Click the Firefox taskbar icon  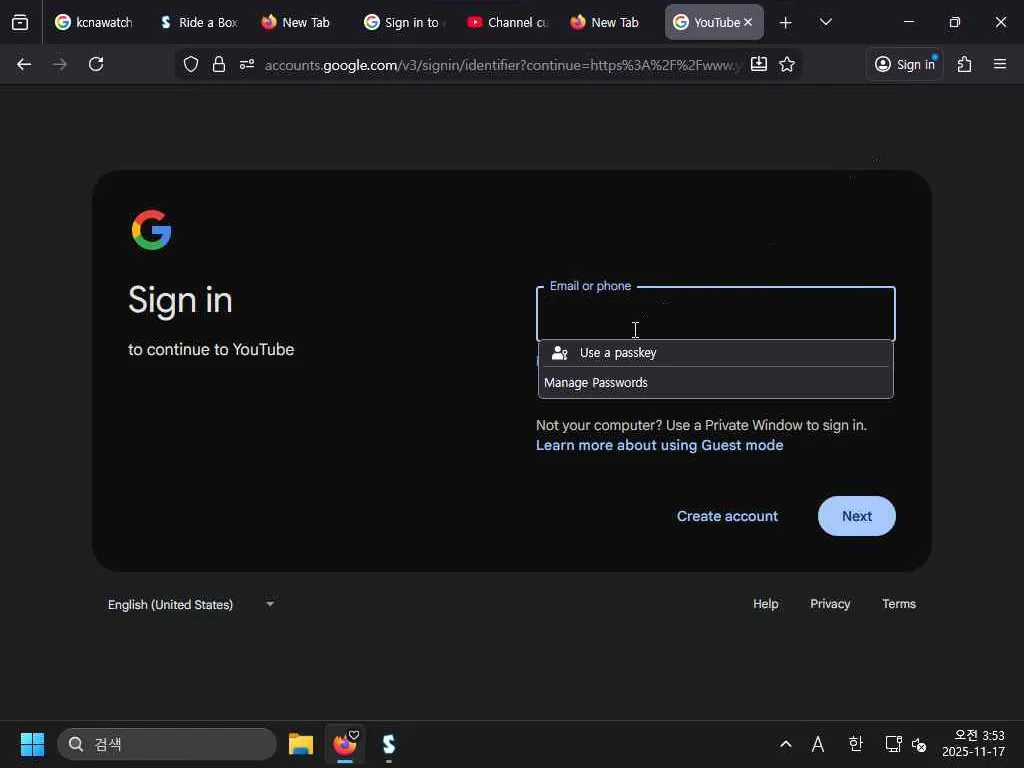pos(345,744)
